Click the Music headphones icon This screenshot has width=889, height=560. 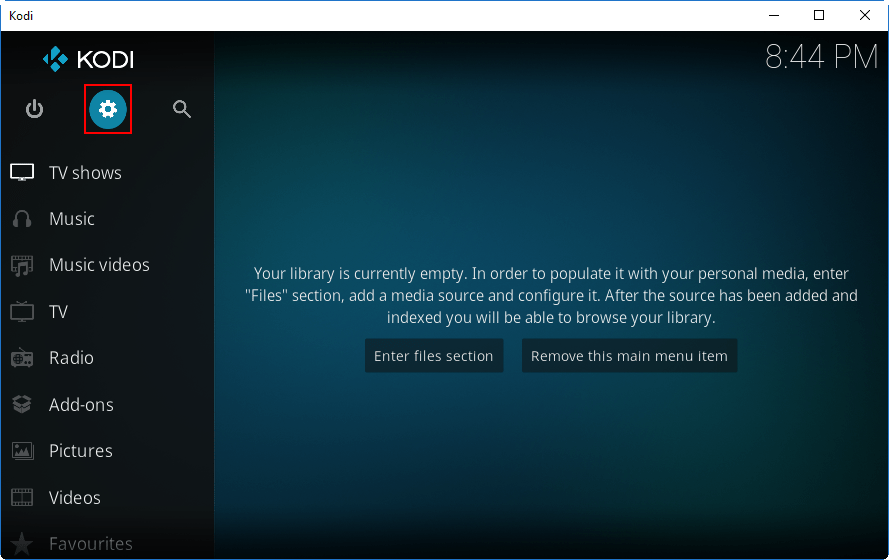[22, 219]
